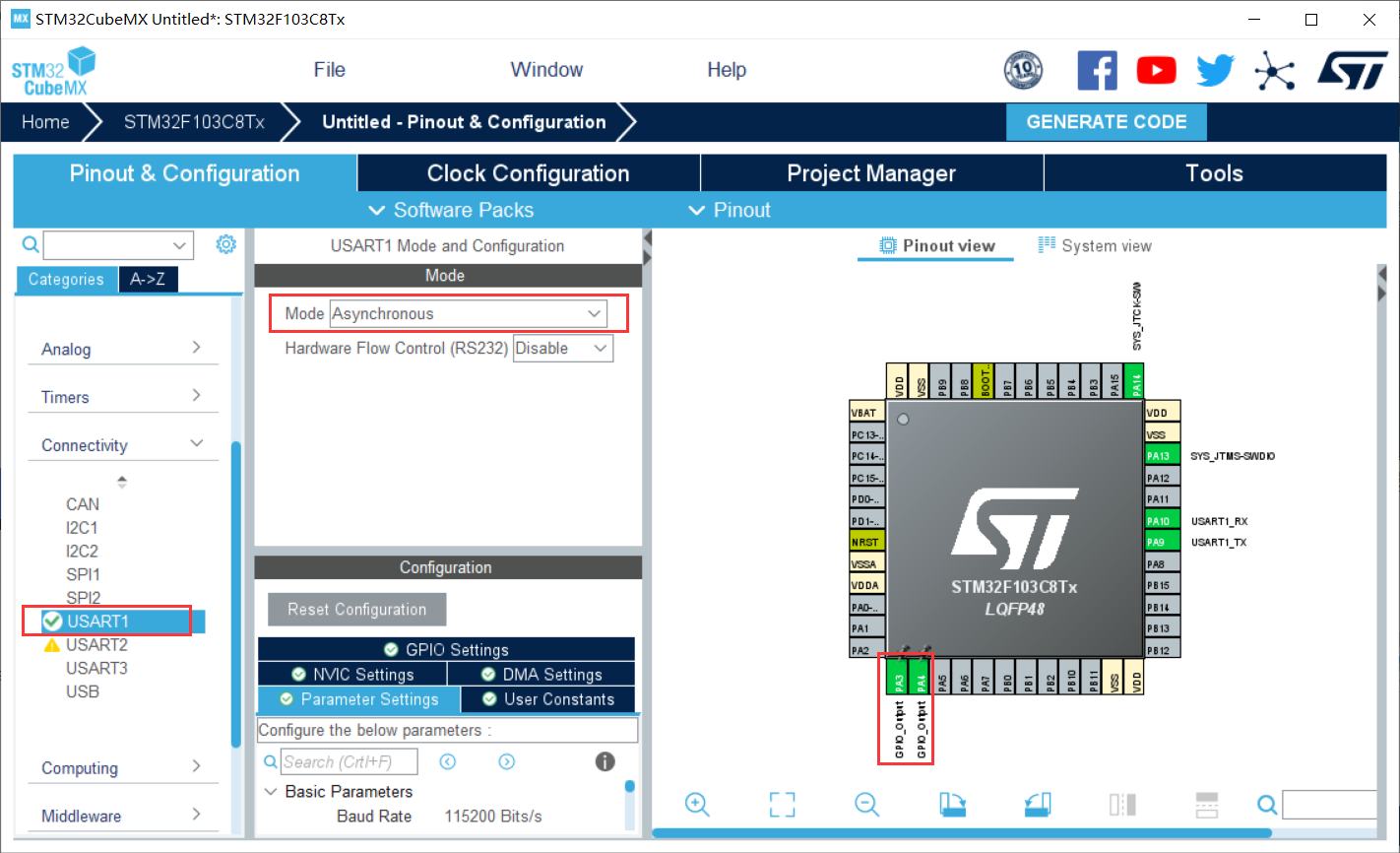Select USART2 in peripheral list
The image size is (1400, 853).
(x=96, y=645)
